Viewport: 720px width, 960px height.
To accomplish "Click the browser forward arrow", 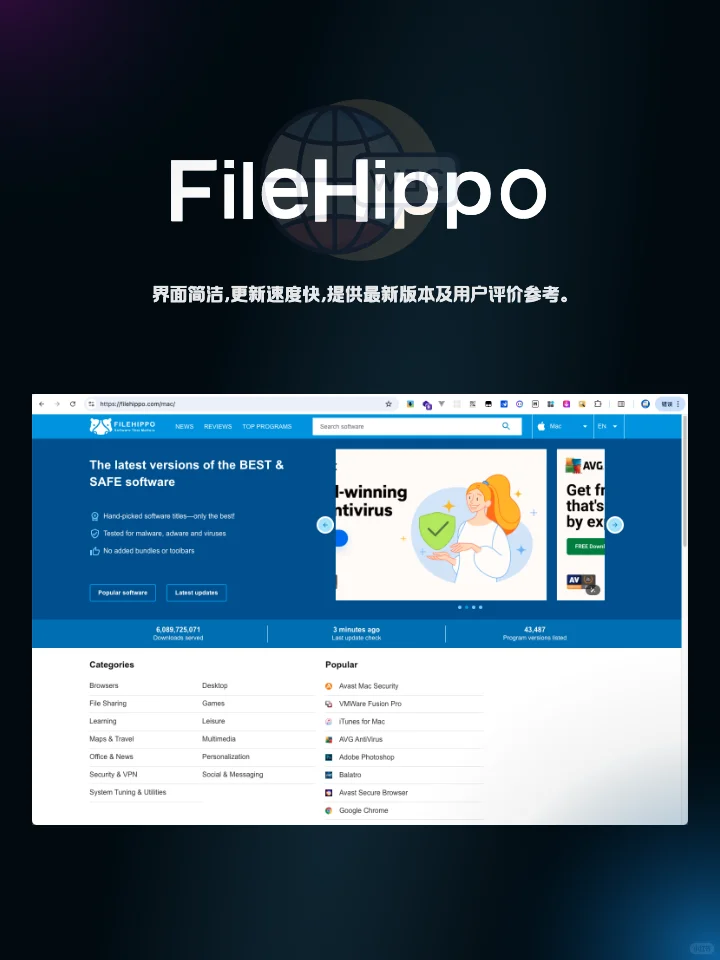I will tap(58, 404).
